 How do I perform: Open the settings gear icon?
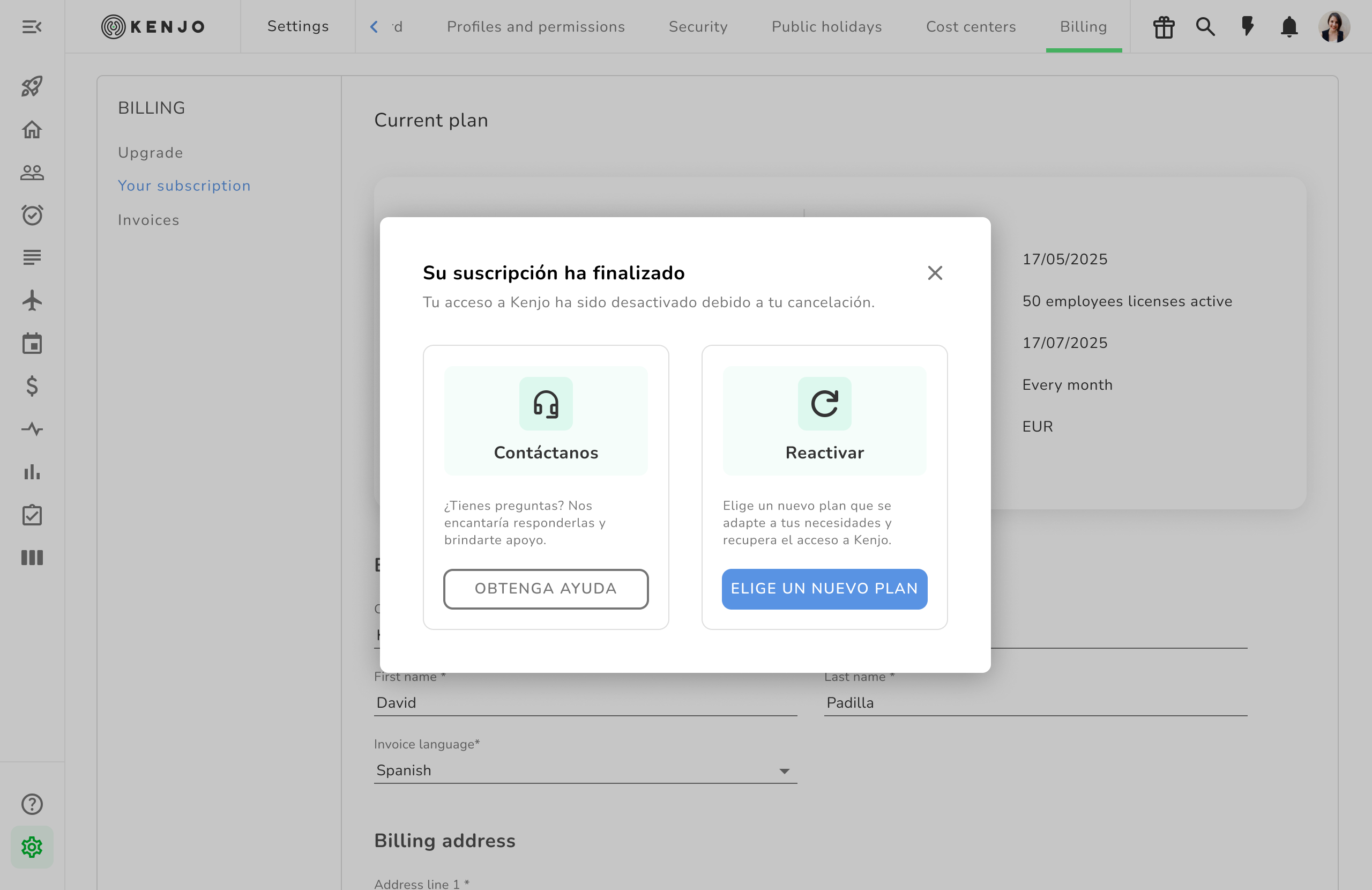[x=32, y=847]
